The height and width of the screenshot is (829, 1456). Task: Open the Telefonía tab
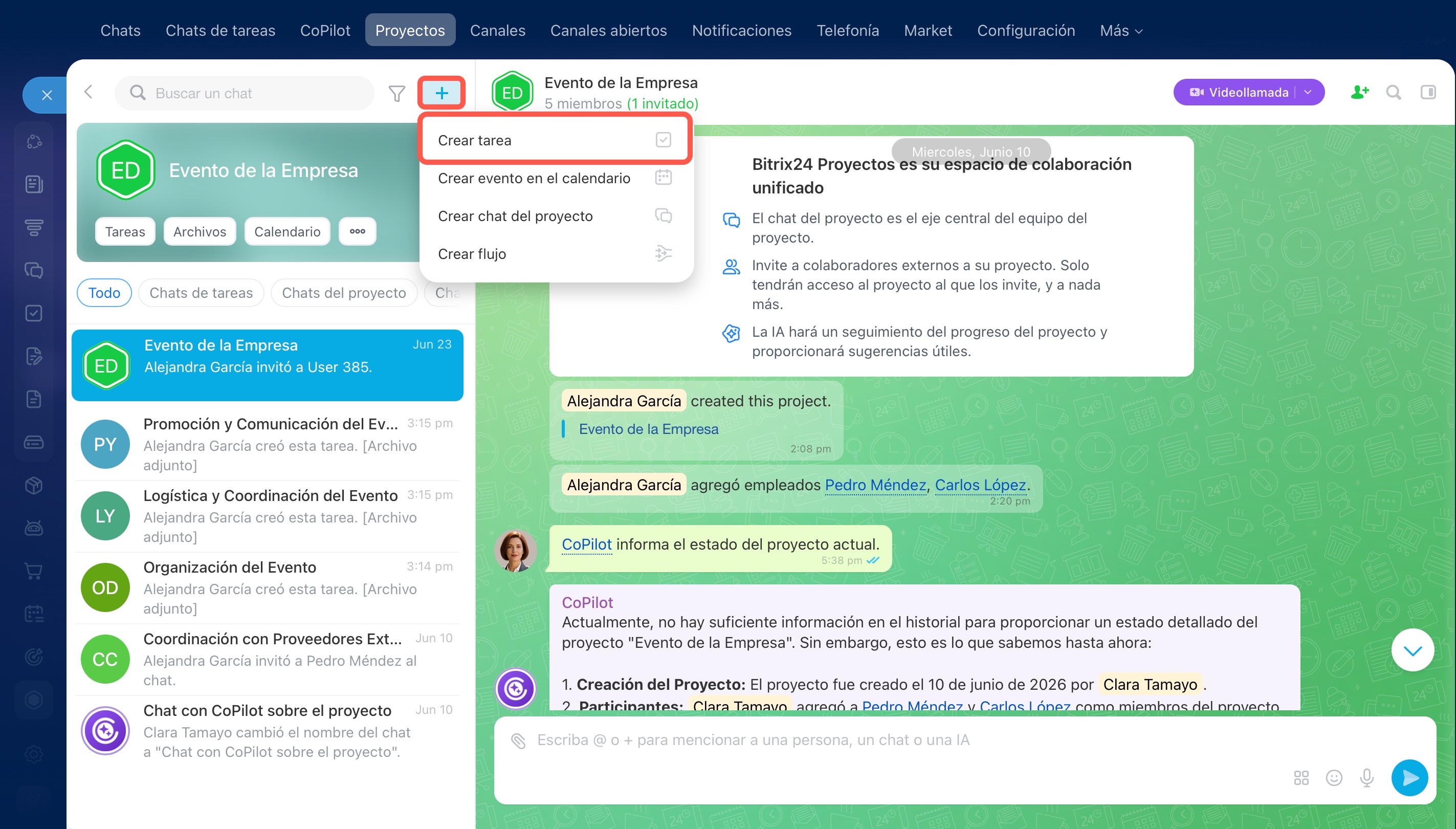pos(848,30)
